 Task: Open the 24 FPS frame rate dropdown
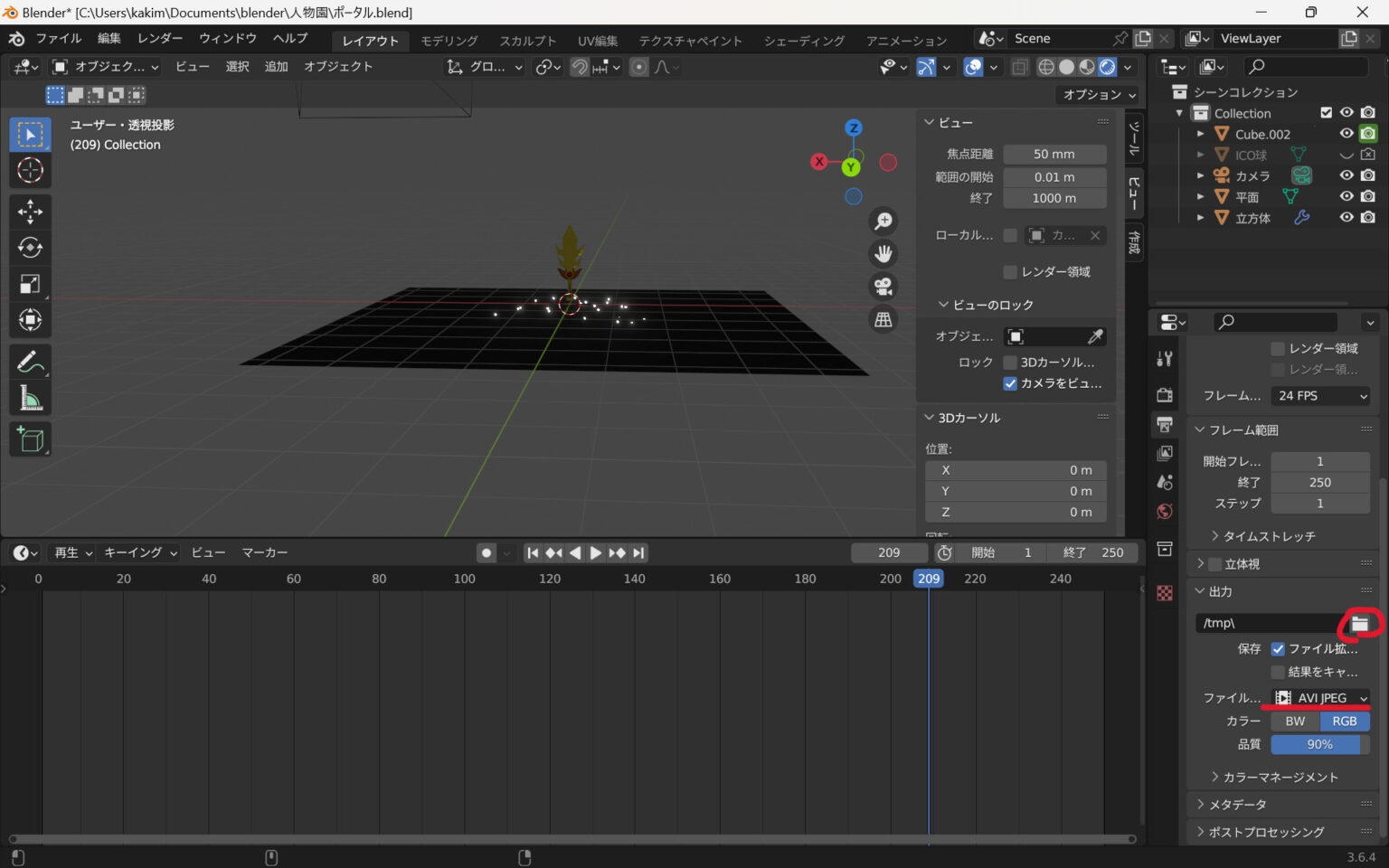click(1320, 396)
